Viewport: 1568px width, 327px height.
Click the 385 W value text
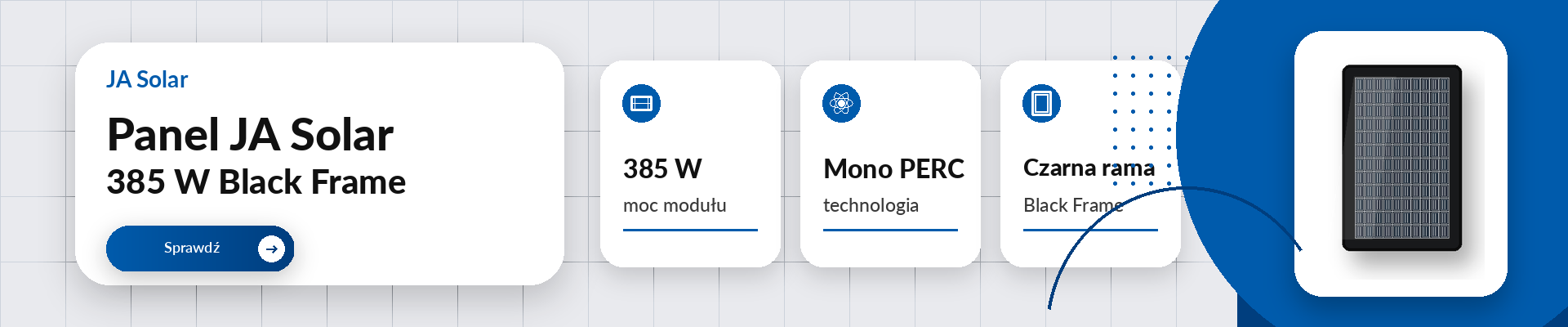coord(662,169)
